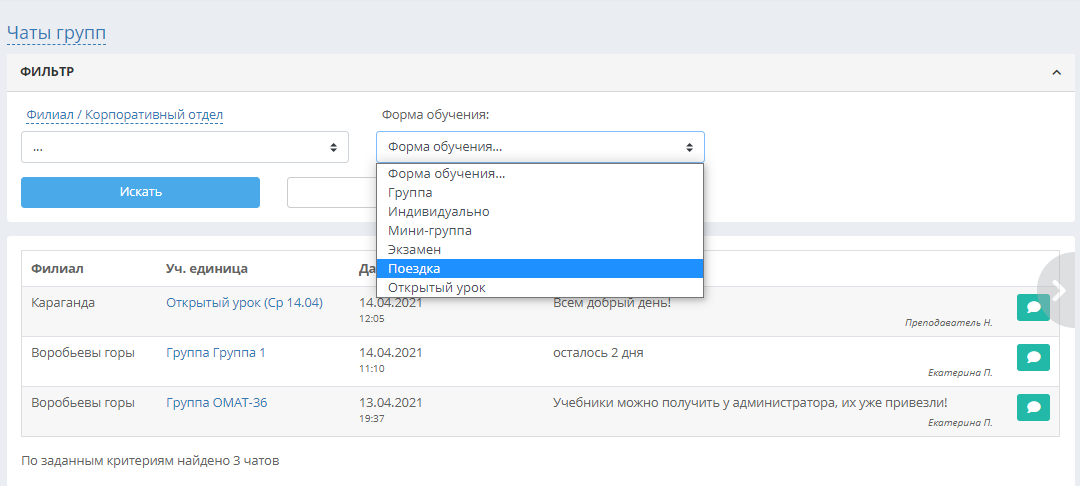1080x486 pixels.
Task: Click the Форма обучения: field label
Action: pos(435,115)
